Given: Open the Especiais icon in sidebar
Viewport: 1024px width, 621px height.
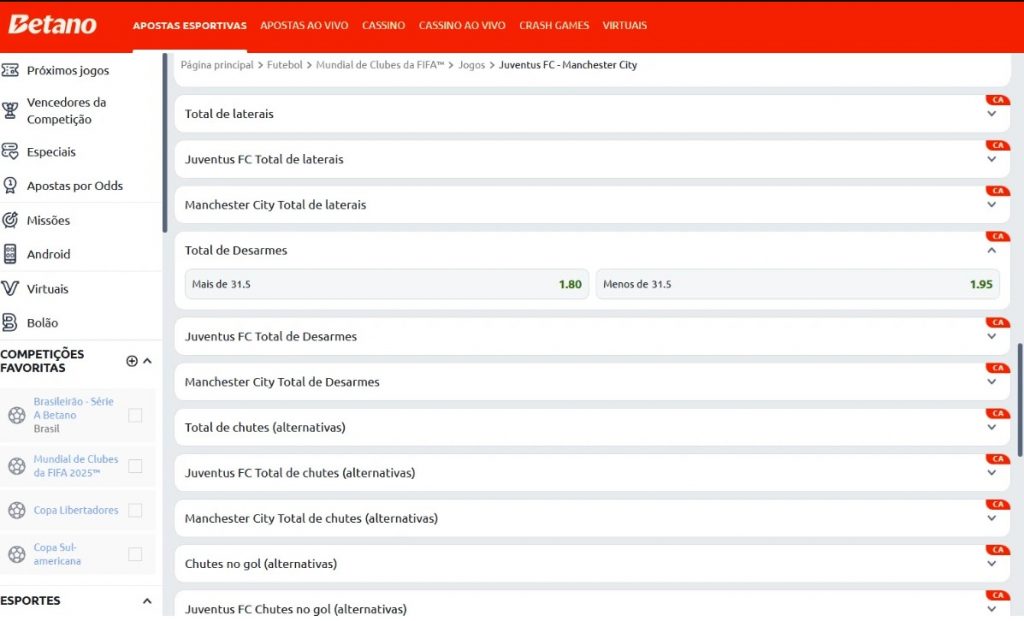Looking at the screenshot, I should (10, 152).
